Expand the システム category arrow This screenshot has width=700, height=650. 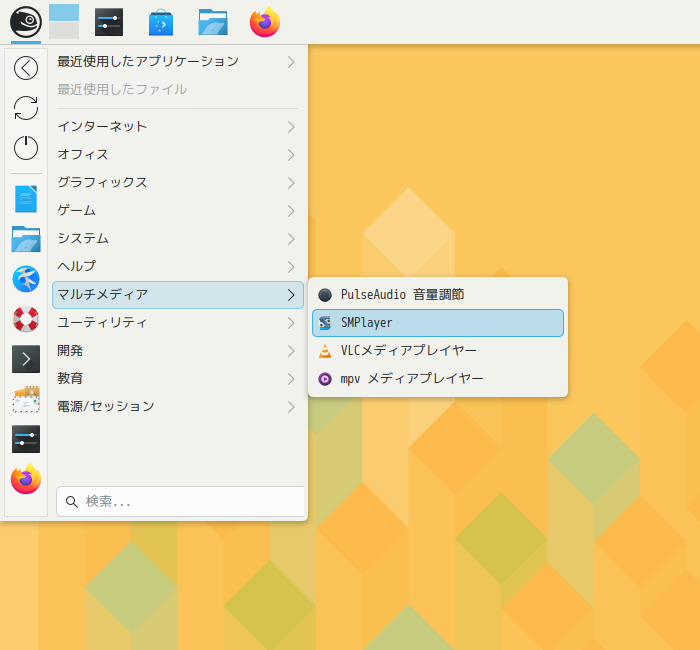[291, 239]
